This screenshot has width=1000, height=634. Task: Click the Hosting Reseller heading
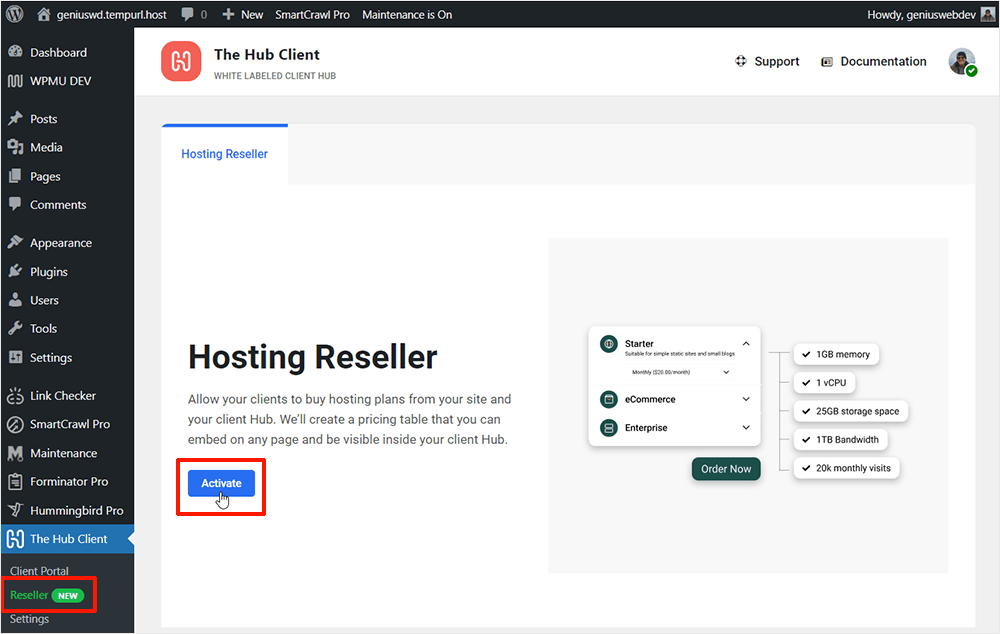[x=312, y=357]
